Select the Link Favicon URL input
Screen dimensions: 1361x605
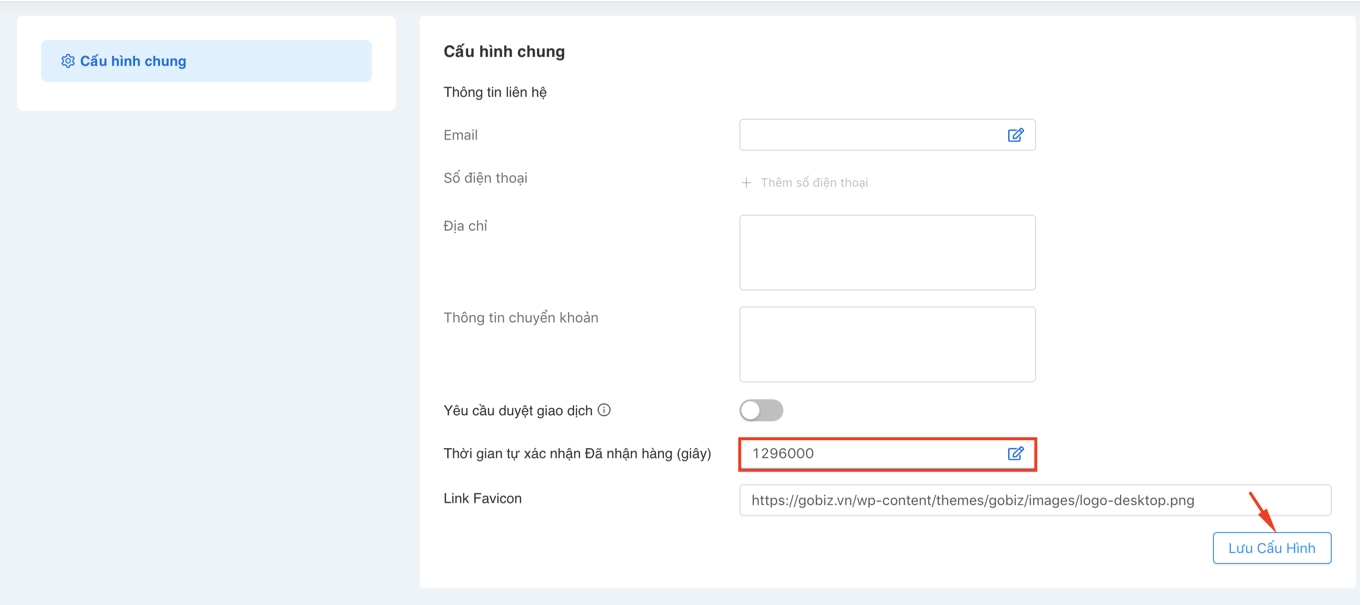tap(1034, 500)
